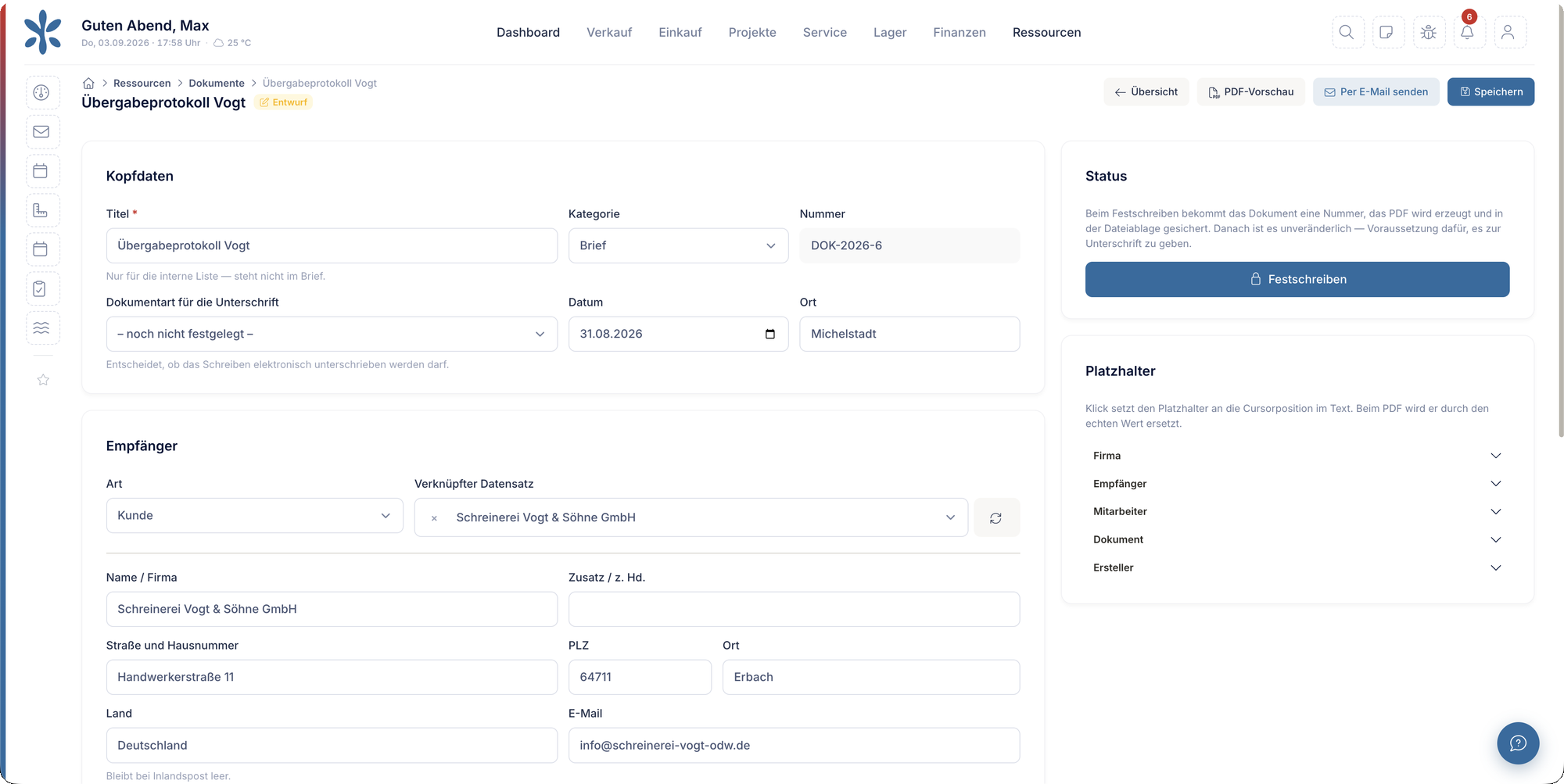The height and width of the screenshot is (784, 1564).
Task: Open the user profile icon
Action: (1508, 32)
